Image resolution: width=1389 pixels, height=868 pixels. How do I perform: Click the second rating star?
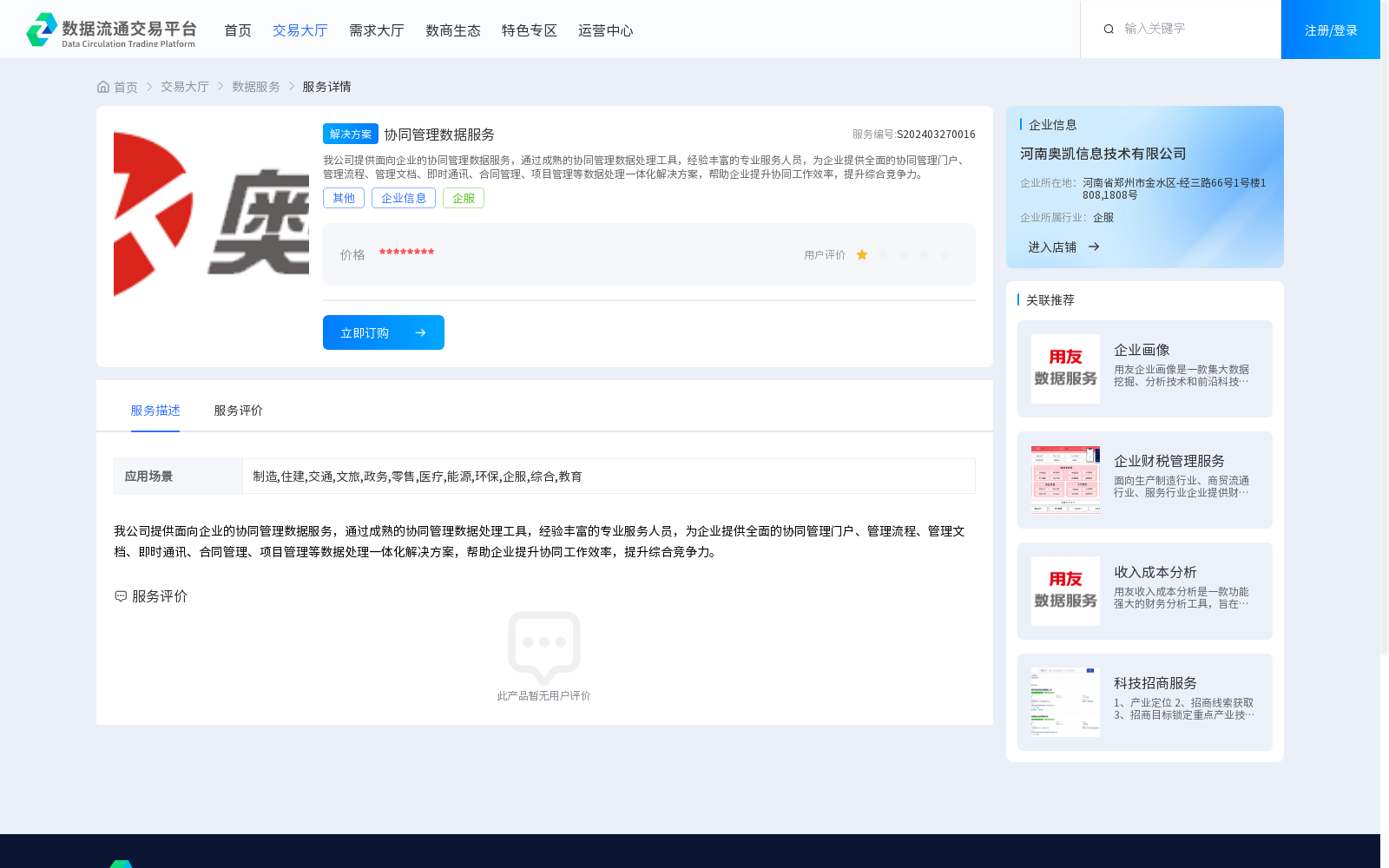883,254
